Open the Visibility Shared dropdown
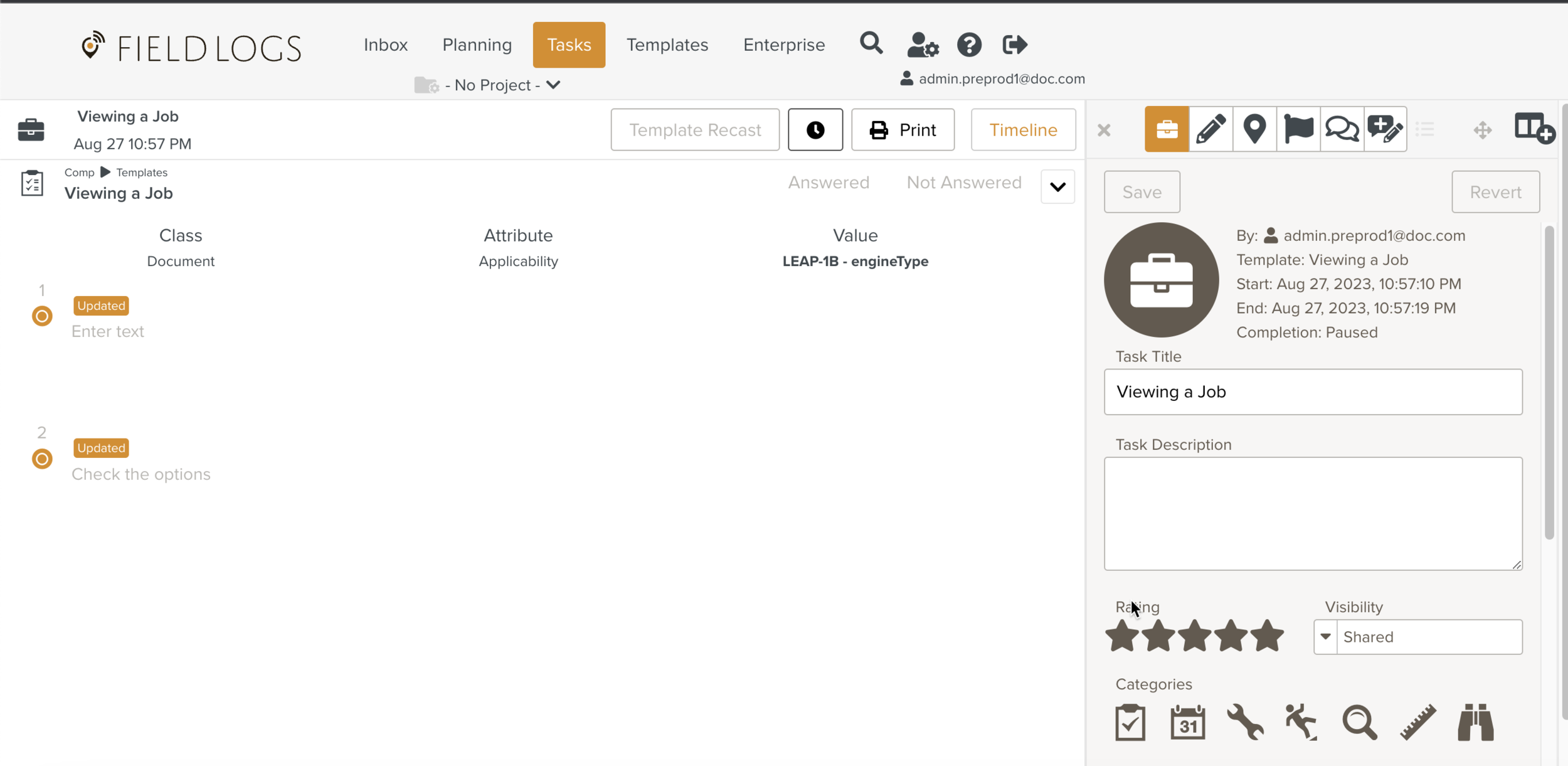This screenshot has width=1568, height=766. pyautogui.click(x=1417, y=637)
